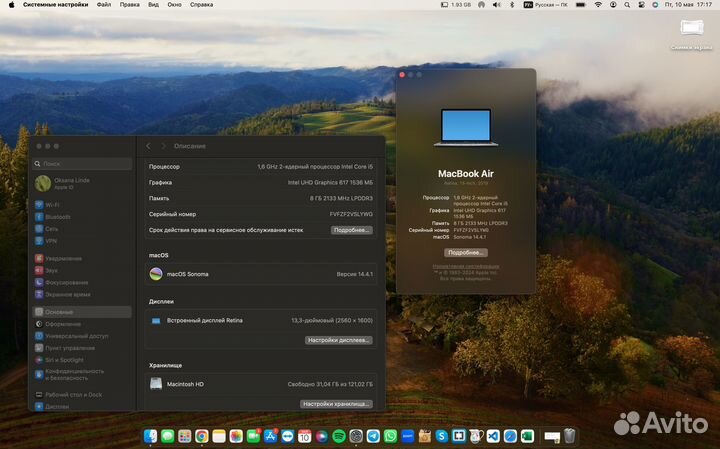Open Spotlight search in menu bar
Viewport: 720px width, 449px height.
(627, 5)
